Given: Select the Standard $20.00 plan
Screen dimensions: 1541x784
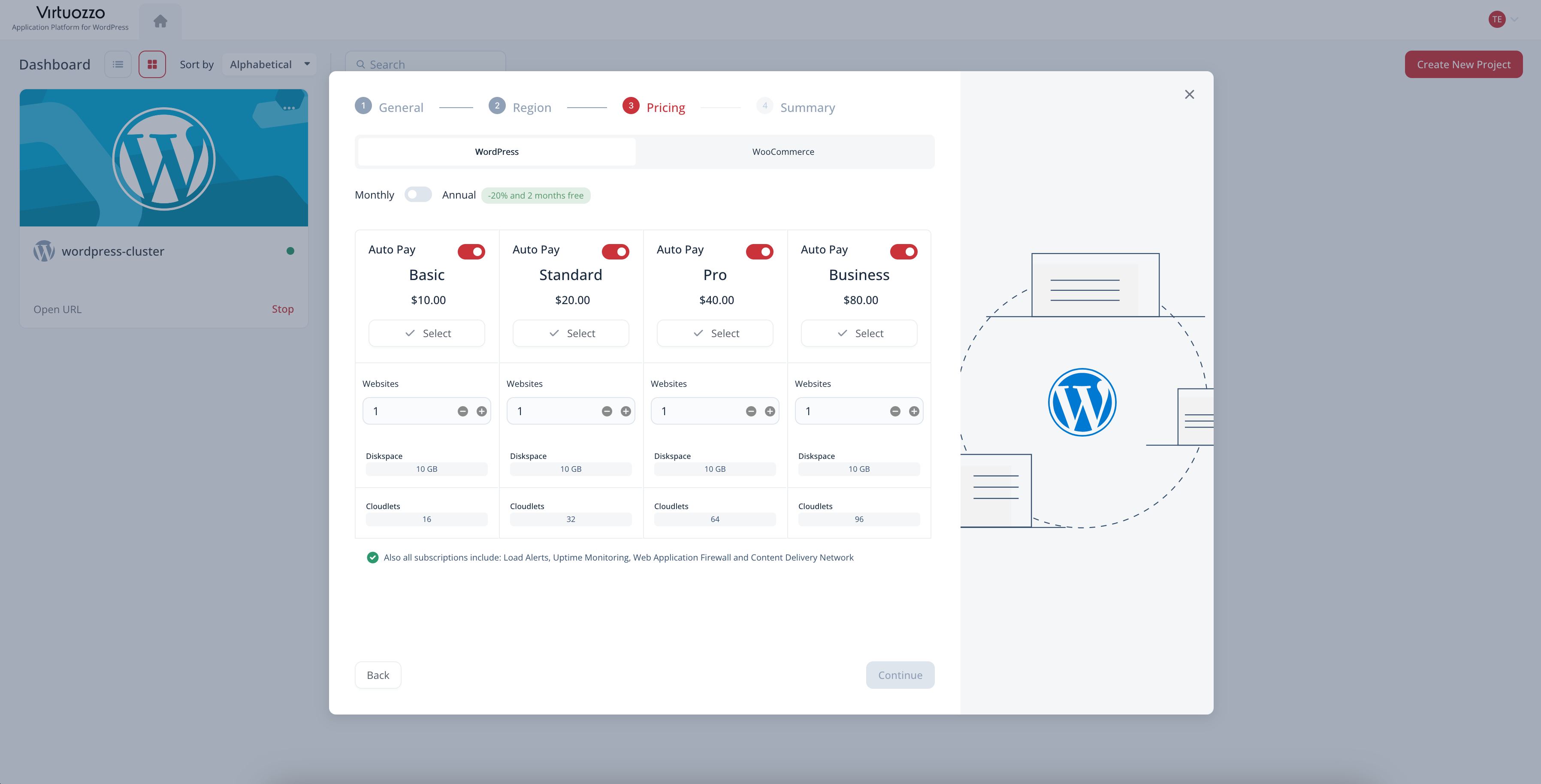Looking at the screenshot, I should 571,333.
